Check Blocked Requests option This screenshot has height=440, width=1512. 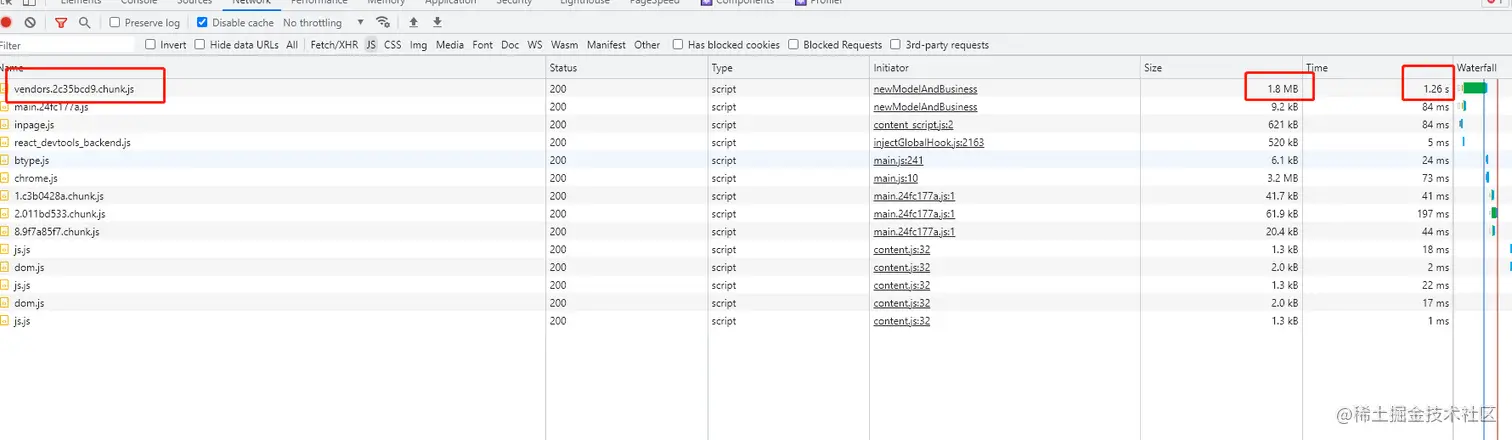click(793, 45)
